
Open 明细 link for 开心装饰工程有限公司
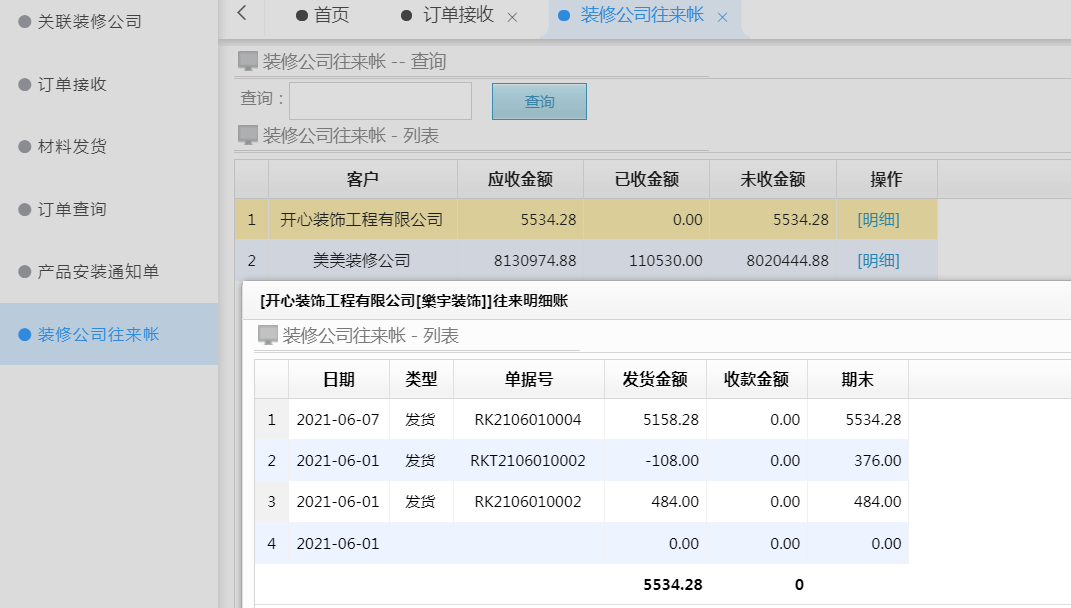878,220
